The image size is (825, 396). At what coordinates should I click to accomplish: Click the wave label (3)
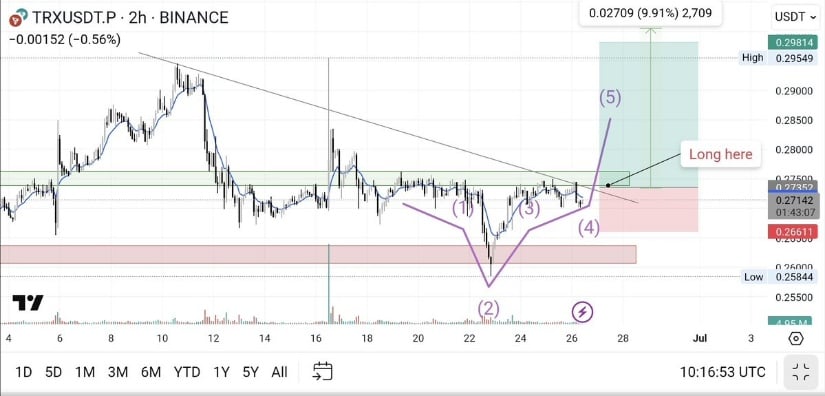[x=529, y=209]
